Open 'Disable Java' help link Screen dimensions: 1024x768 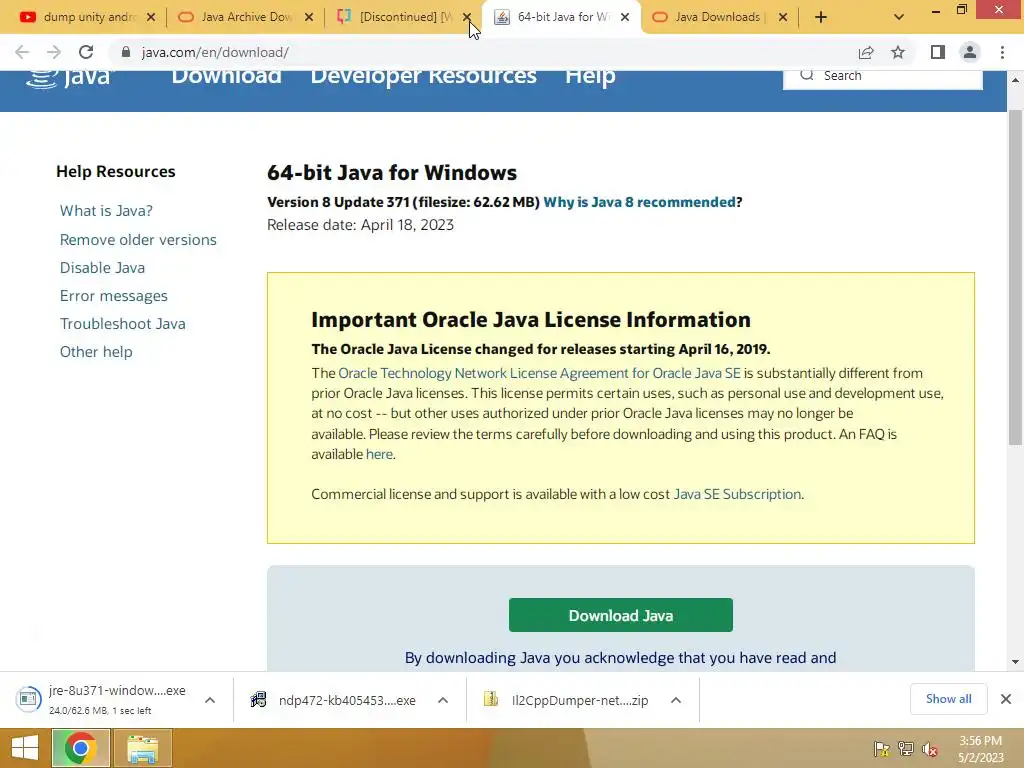pos(103,268)
